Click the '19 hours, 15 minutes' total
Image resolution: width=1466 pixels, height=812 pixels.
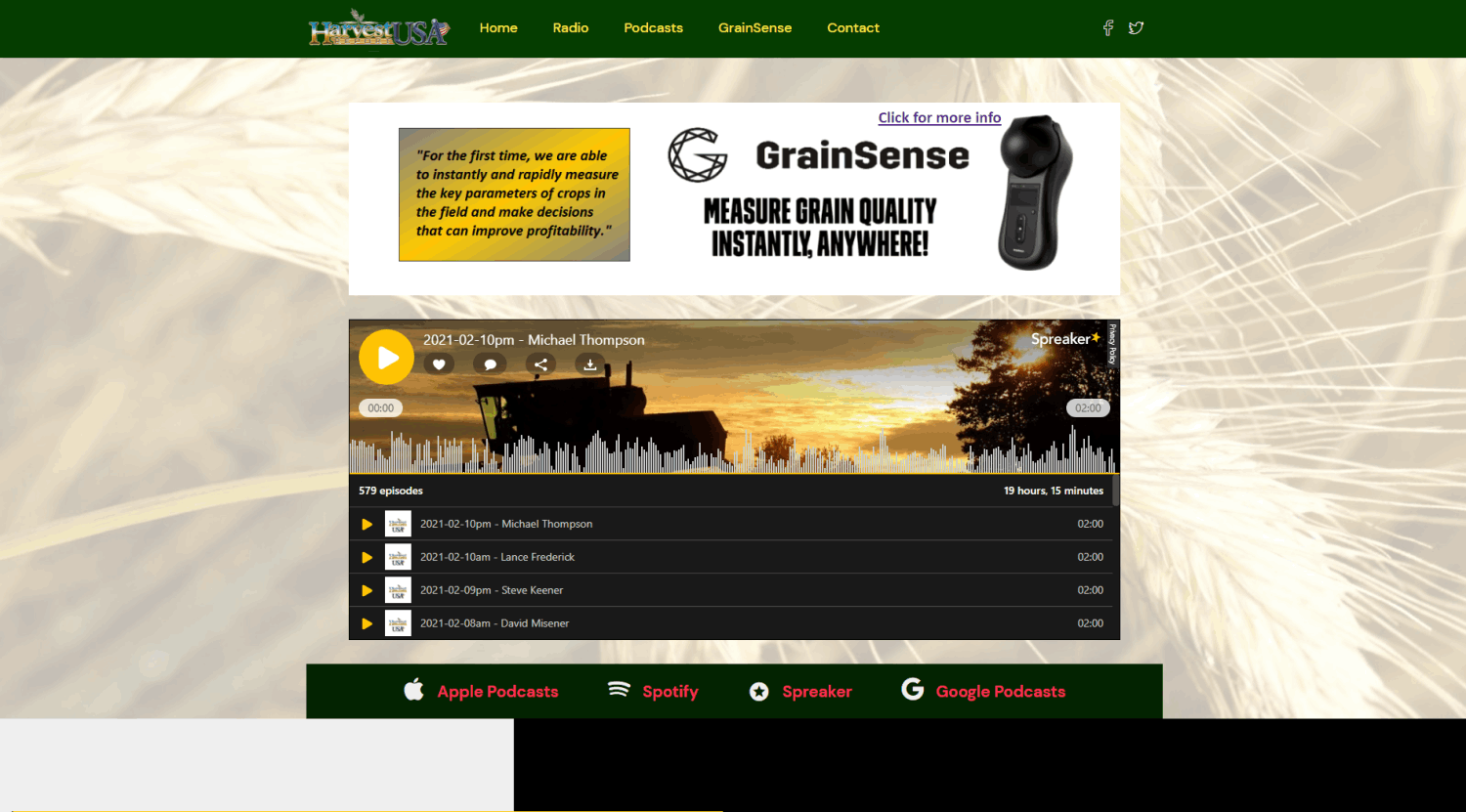click(x=1054, y=491)
